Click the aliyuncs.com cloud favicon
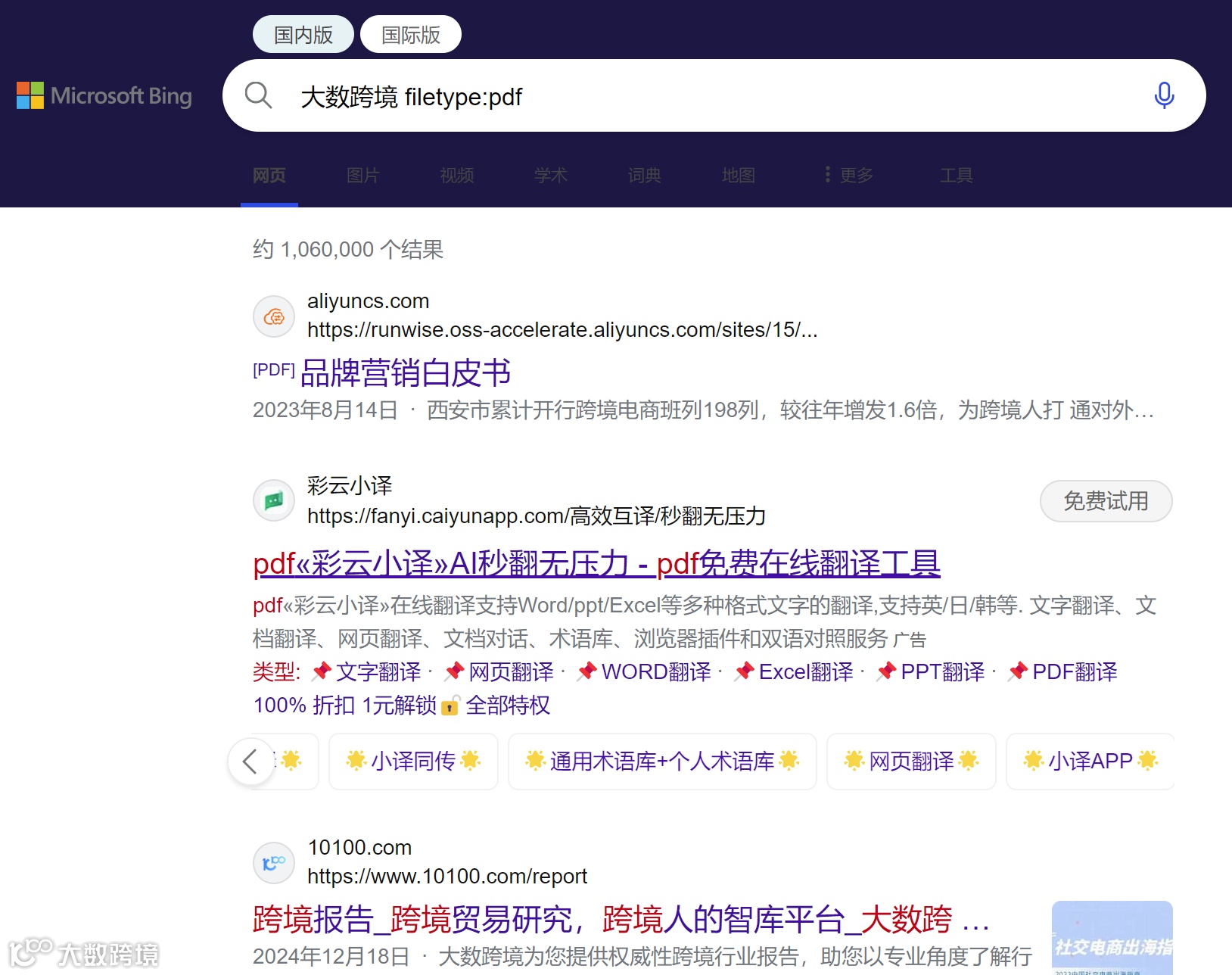 coord(273,316)
